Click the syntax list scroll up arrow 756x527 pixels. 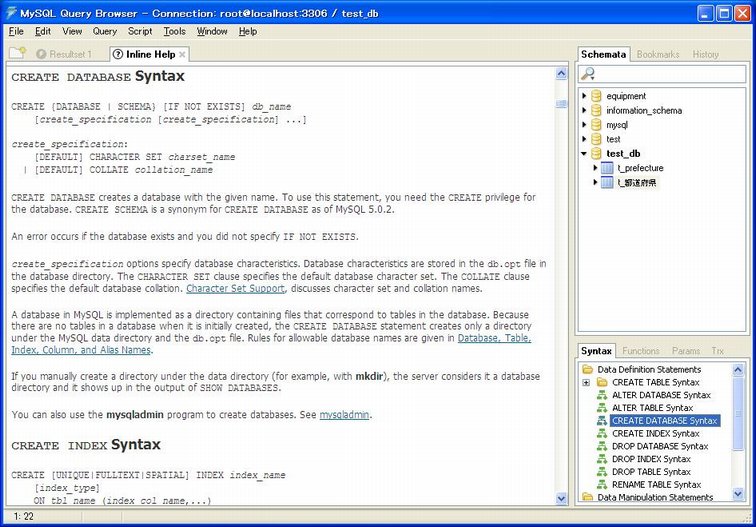(738, 370)
